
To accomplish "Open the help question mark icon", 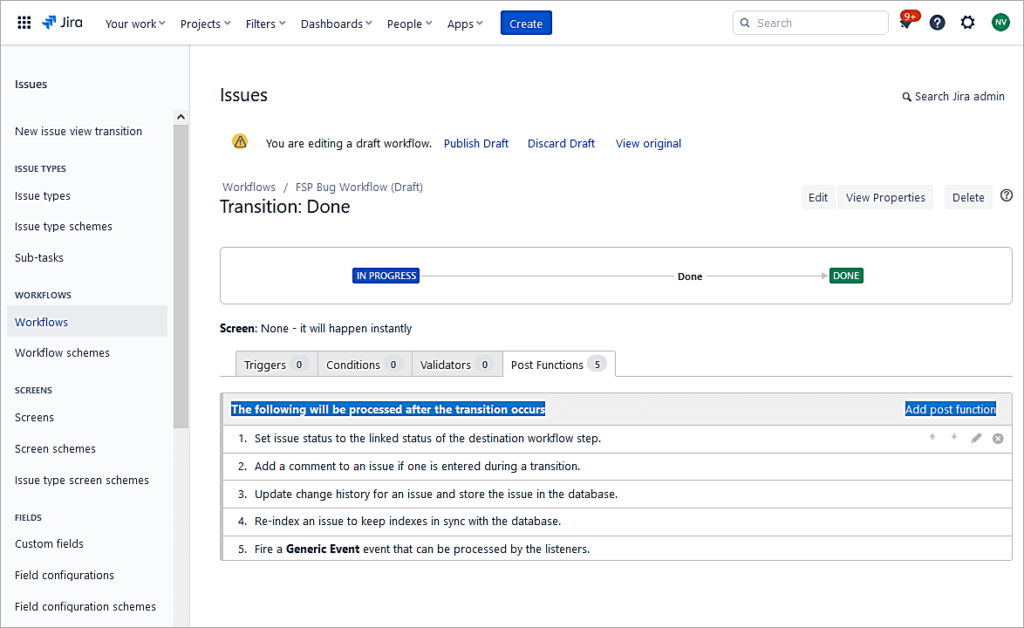I will coord(937,23).
